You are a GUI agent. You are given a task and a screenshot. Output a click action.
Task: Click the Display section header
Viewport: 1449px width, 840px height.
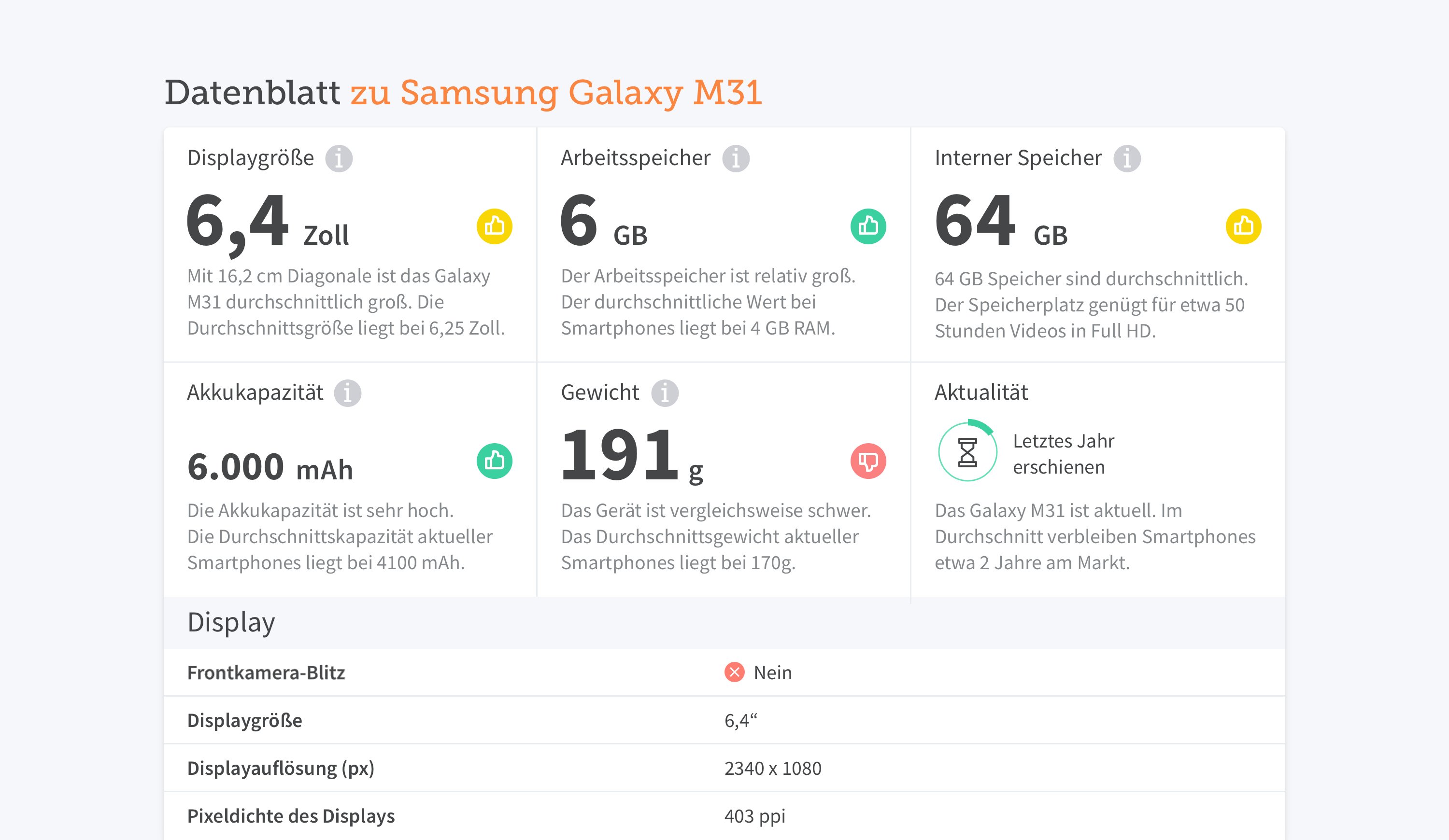click(231, 622)
